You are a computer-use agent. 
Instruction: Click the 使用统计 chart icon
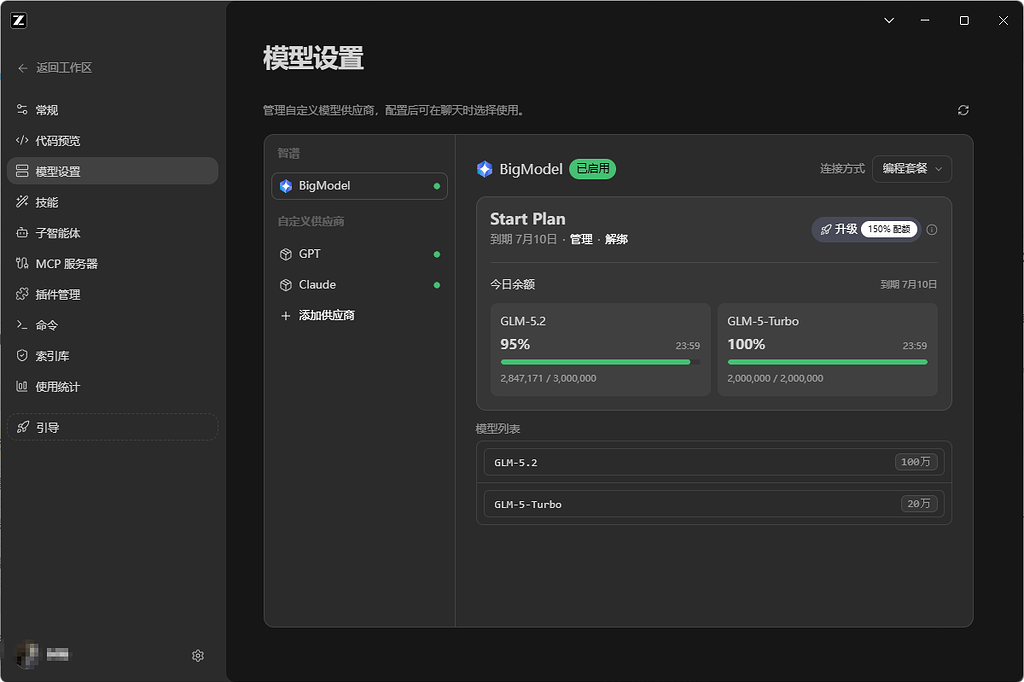tap(22, 386)
